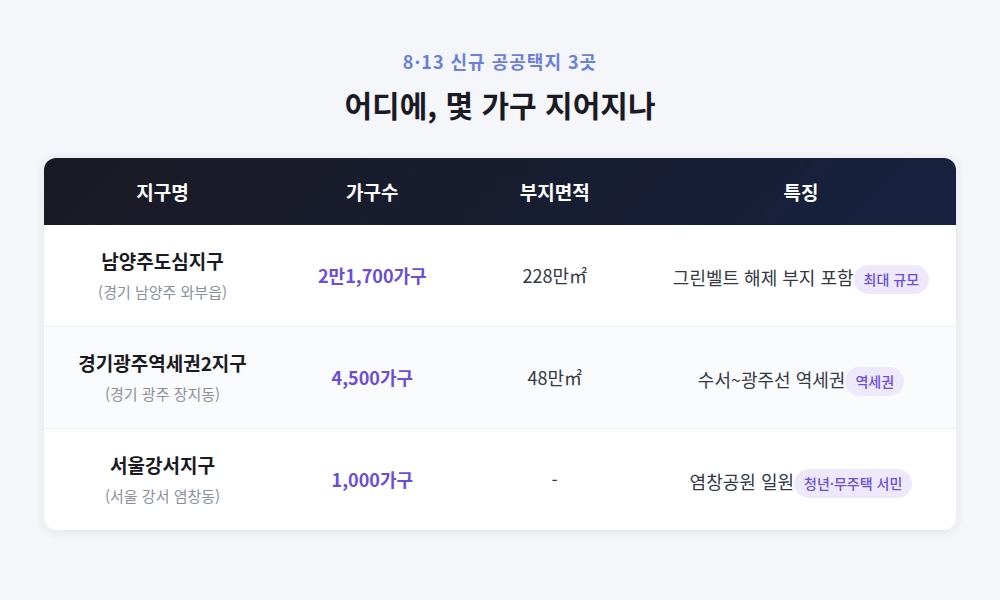Viewport: 1000px width, 600px height.
Task: Click the 부지면적 column header
Action: pyautogui.click(x=554, y=192)
